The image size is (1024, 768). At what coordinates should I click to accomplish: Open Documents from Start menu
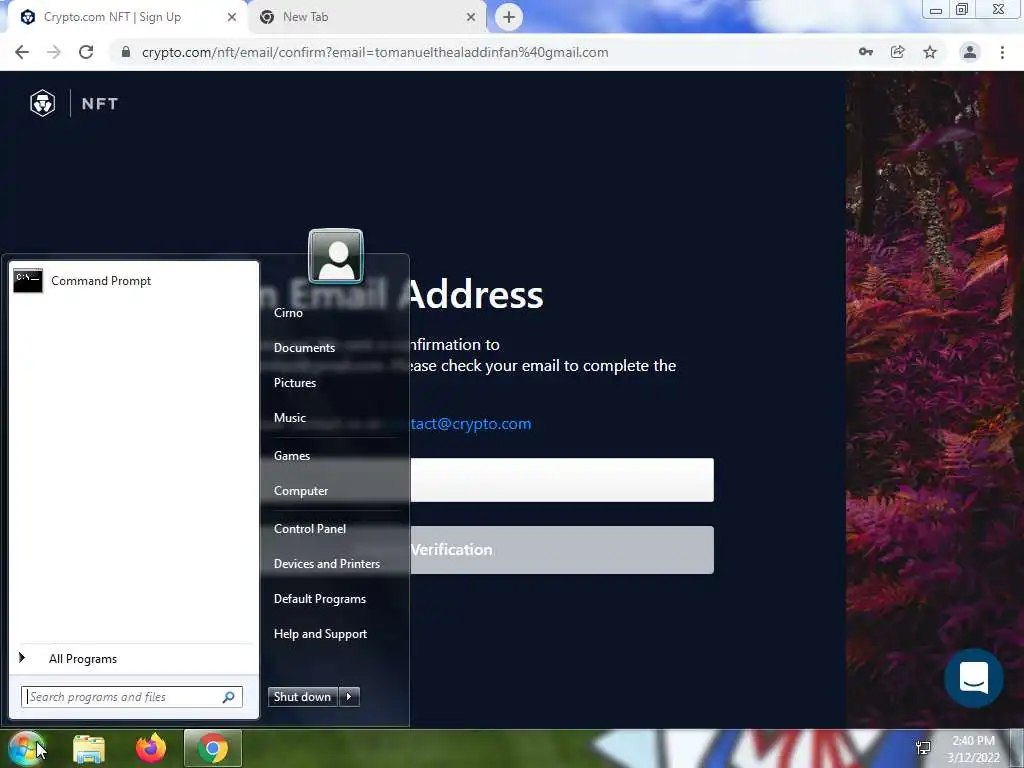pos(304,348)
